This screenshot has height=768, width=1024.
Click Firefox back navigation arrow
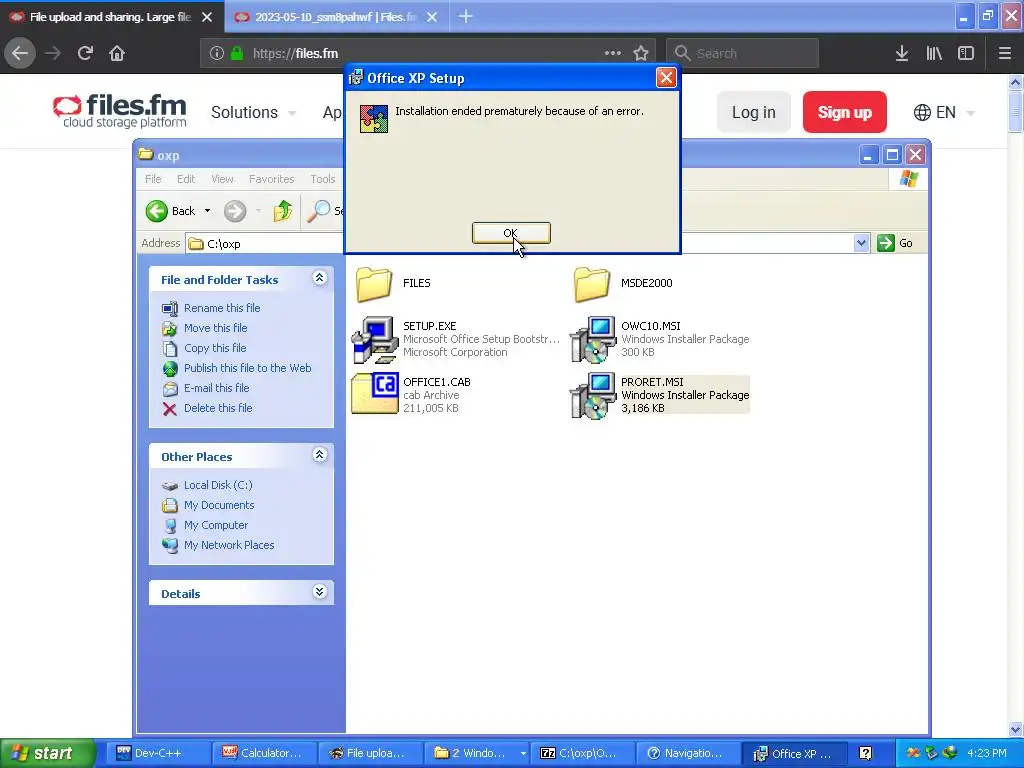pos(20,53)
